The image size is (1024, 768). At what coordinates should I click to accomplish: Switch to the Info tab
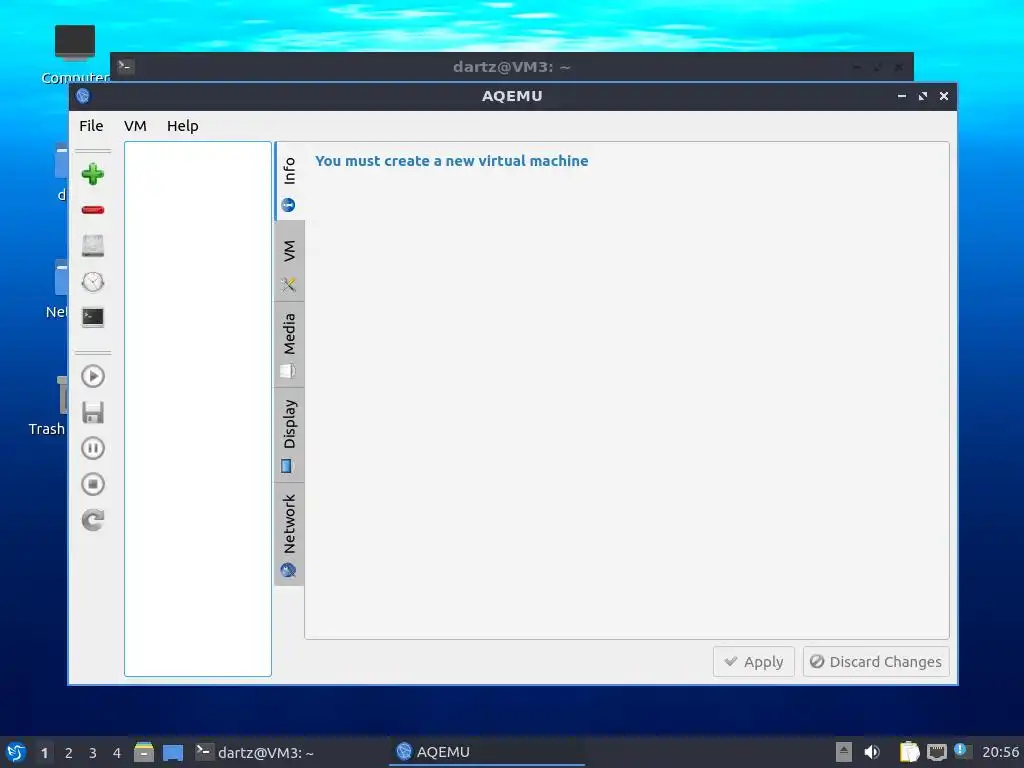289,181
